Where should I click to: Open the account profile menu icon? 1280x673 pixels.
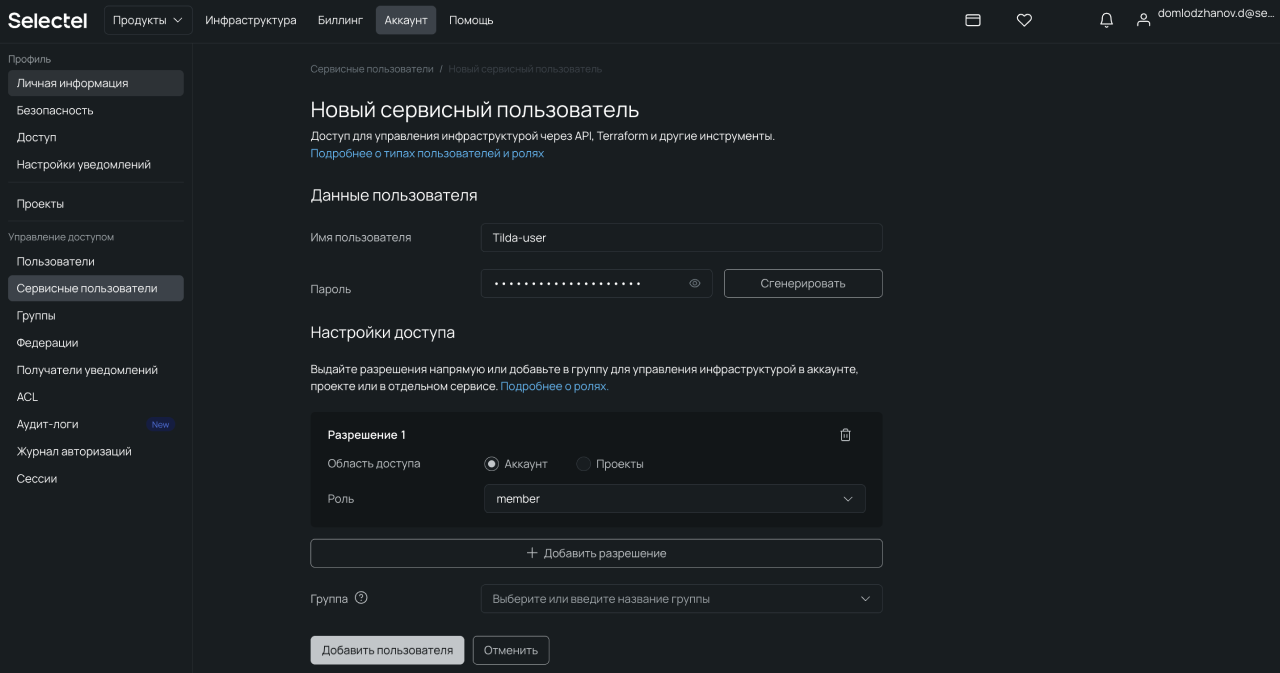pyautogui.click(x=1143, y=18)
